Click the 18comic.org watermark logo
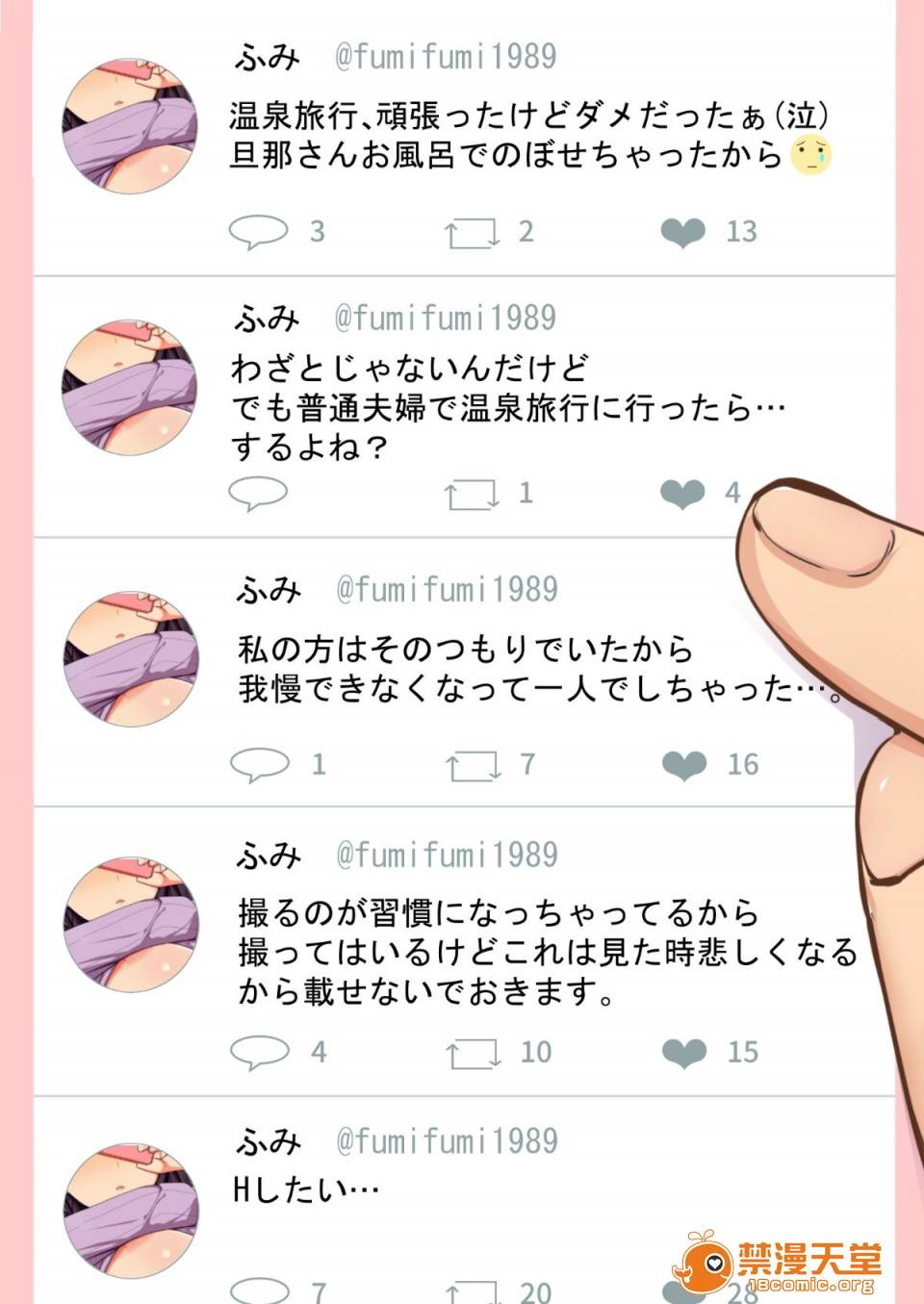The width and height of the screenshot is (924, 1304). [777, 1265]
